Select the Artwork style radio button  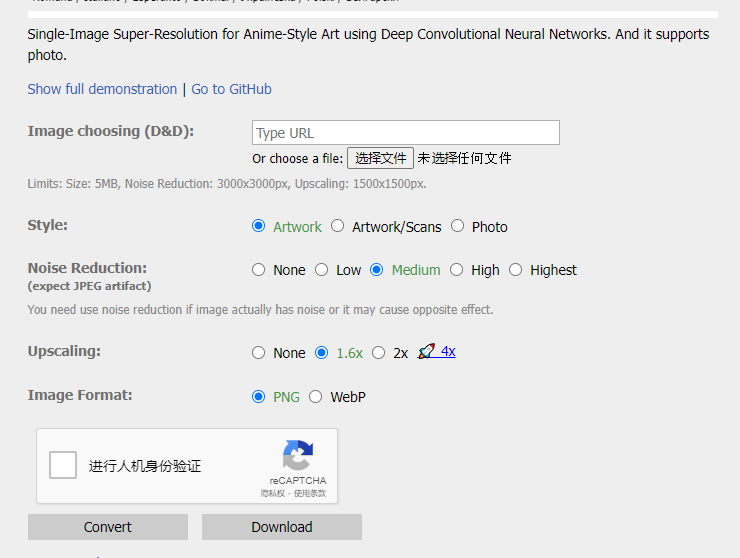coord(259,226)
